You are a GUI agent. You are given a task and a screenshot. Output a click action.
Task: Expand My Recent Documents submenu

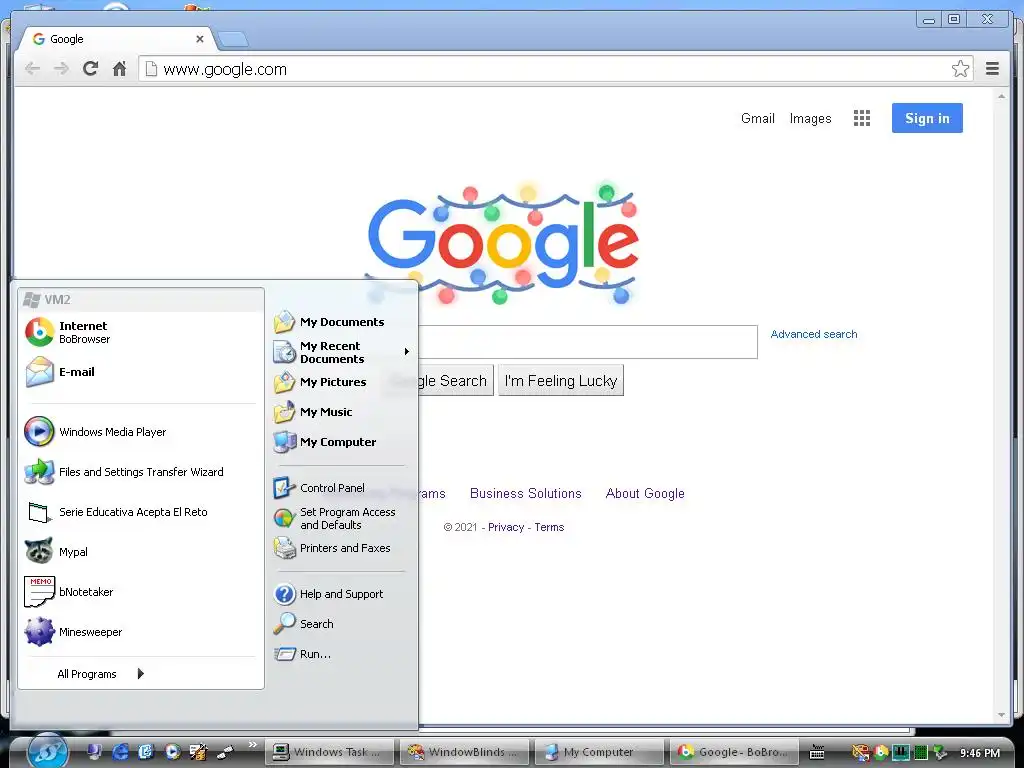coord(343,352)
